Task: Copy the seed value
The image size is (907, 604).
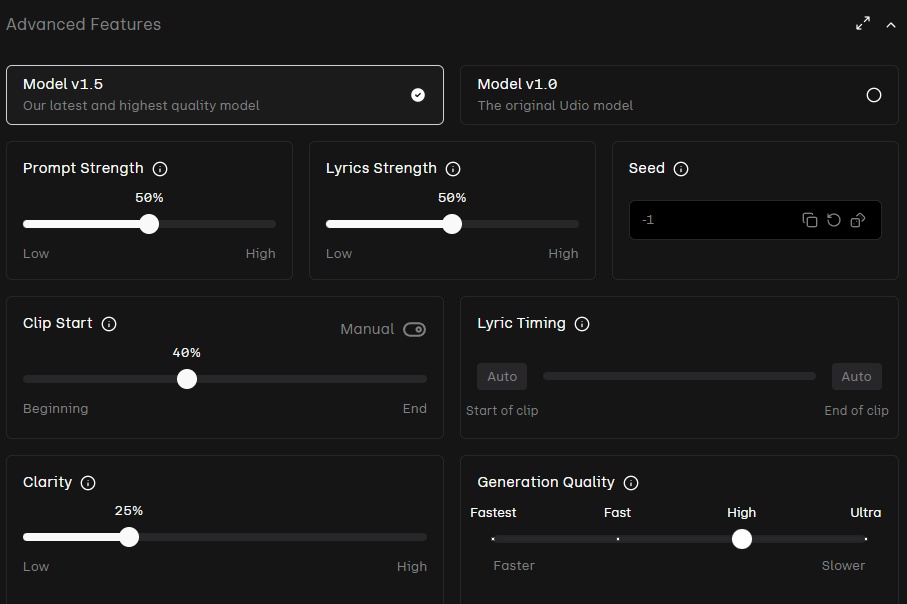Action: tap(810, 220)
